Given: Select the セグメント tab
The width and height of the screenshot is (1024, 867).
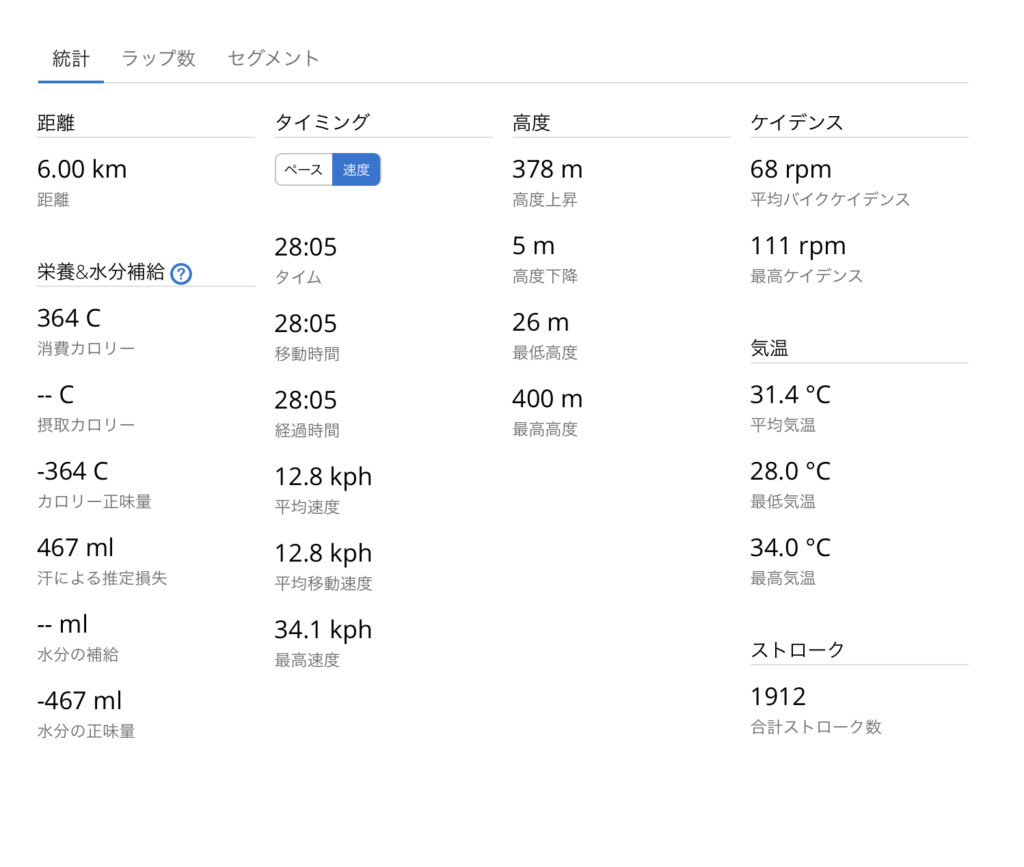Looking at the screenshot, I should [x=273, y=58].
